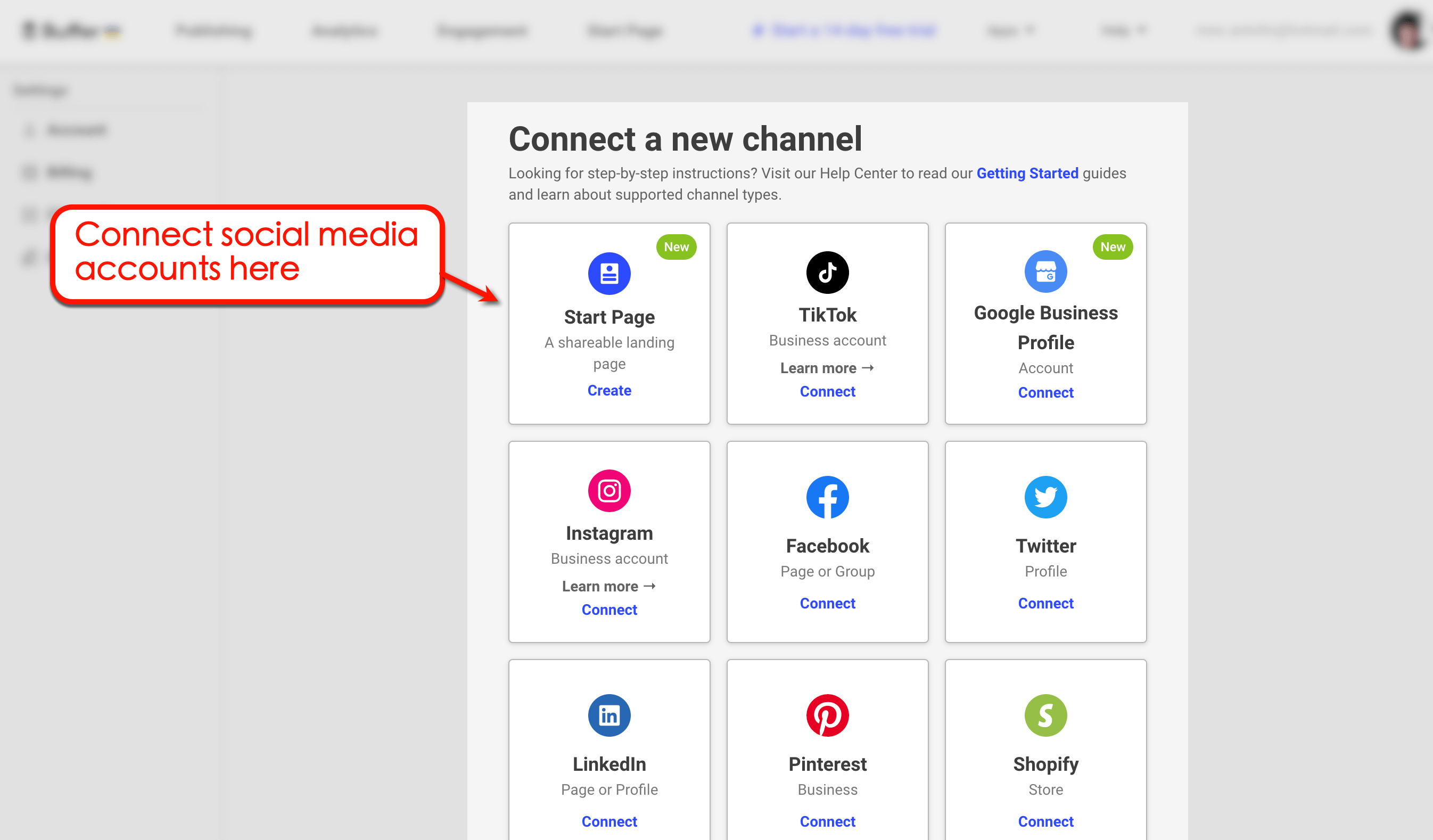Select the Instagram camera icon
Screen dimensions: 1433x840
(x=609, y=490)
